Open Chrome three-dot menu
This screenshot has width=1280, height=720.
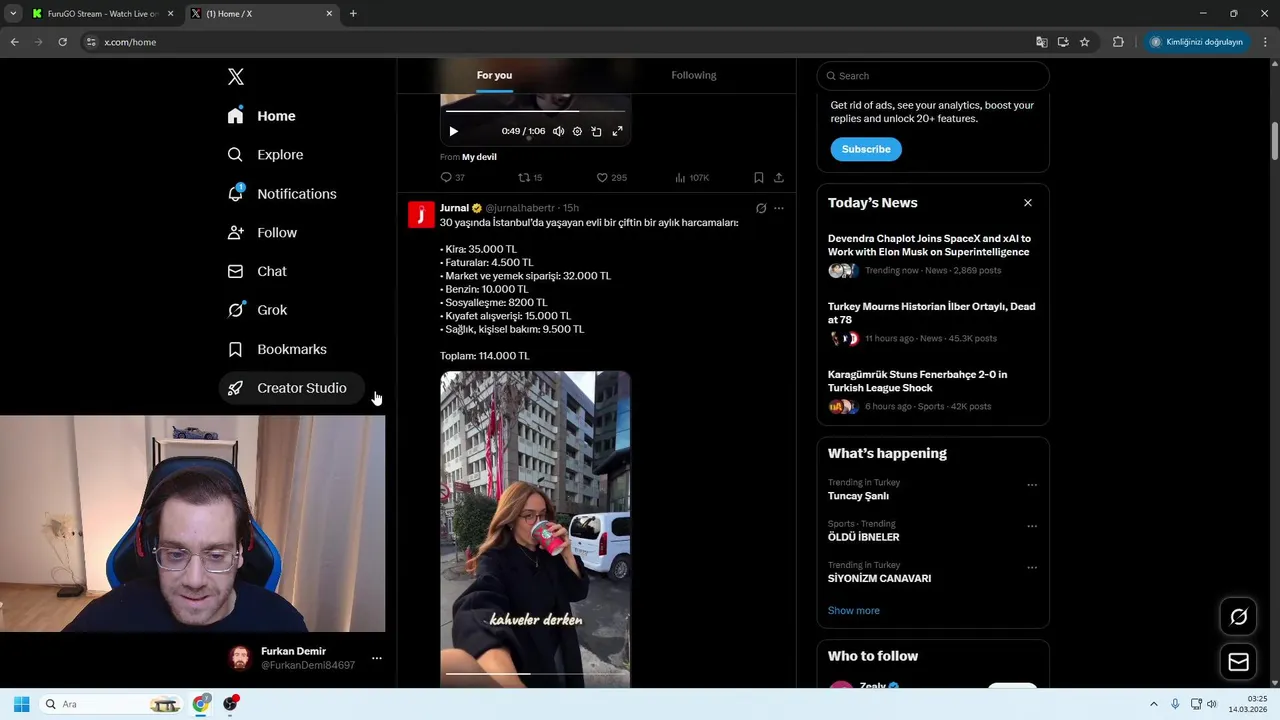coord(1266,42)
